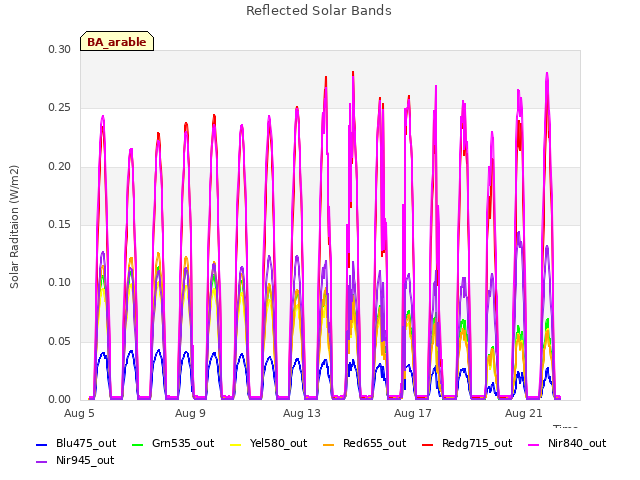The width and height of the screenshot is (640, 480).
Task: Click the 0.20 y-axis label
Action: pos(60,167)
